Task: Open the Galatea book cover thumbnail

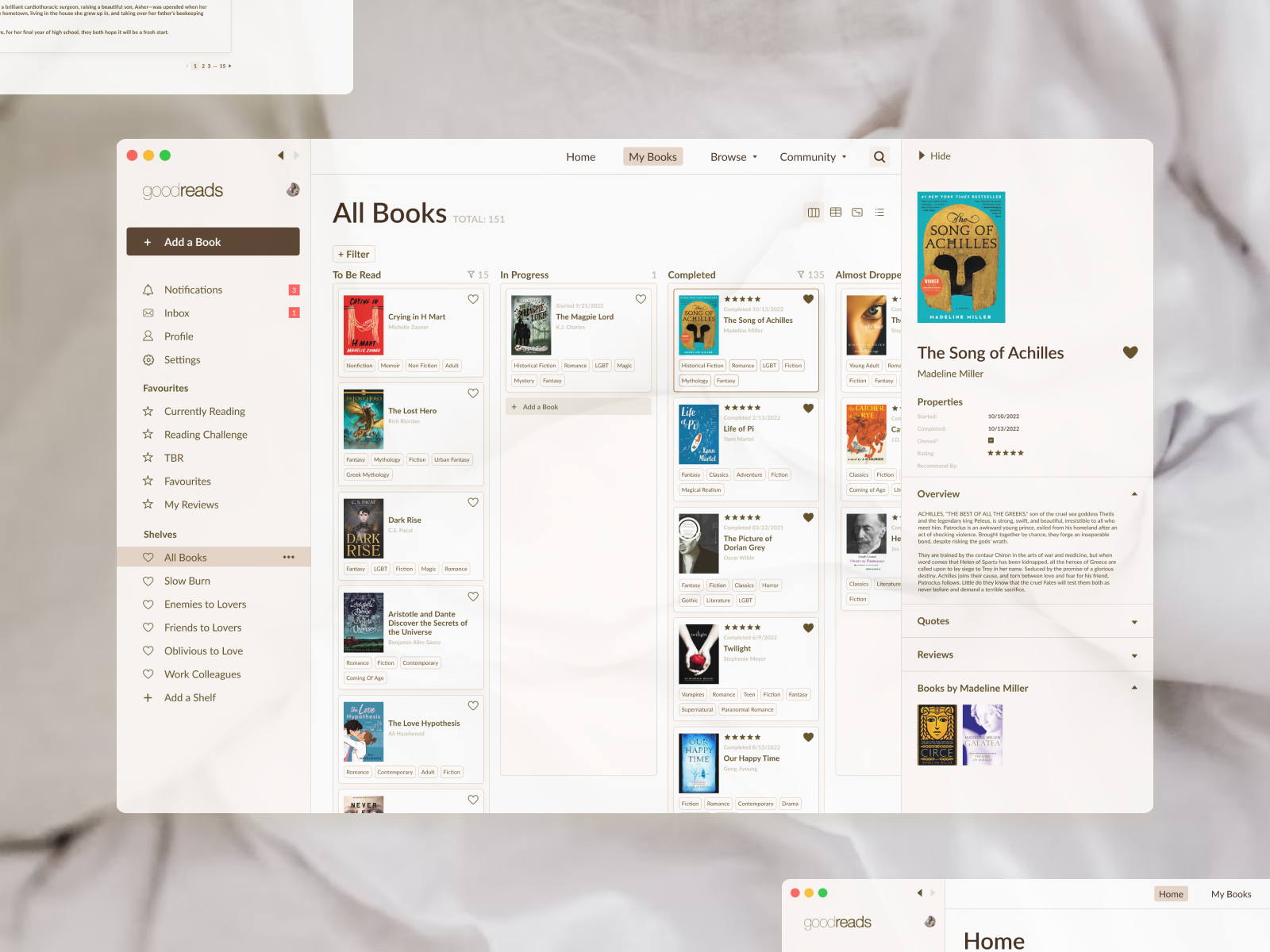Action: [982, 735]
